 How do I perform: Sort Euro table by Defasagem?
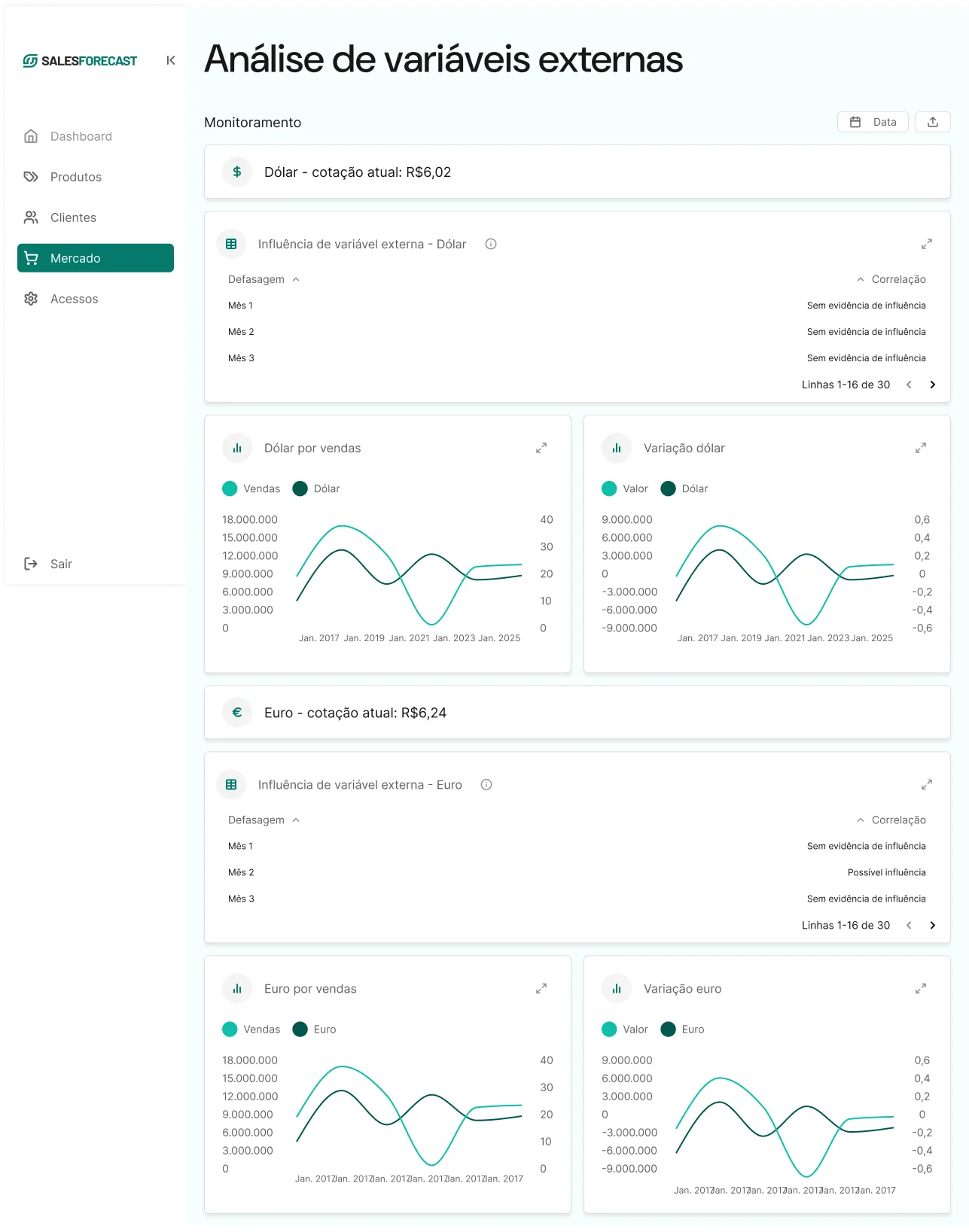tap(264, 820)
